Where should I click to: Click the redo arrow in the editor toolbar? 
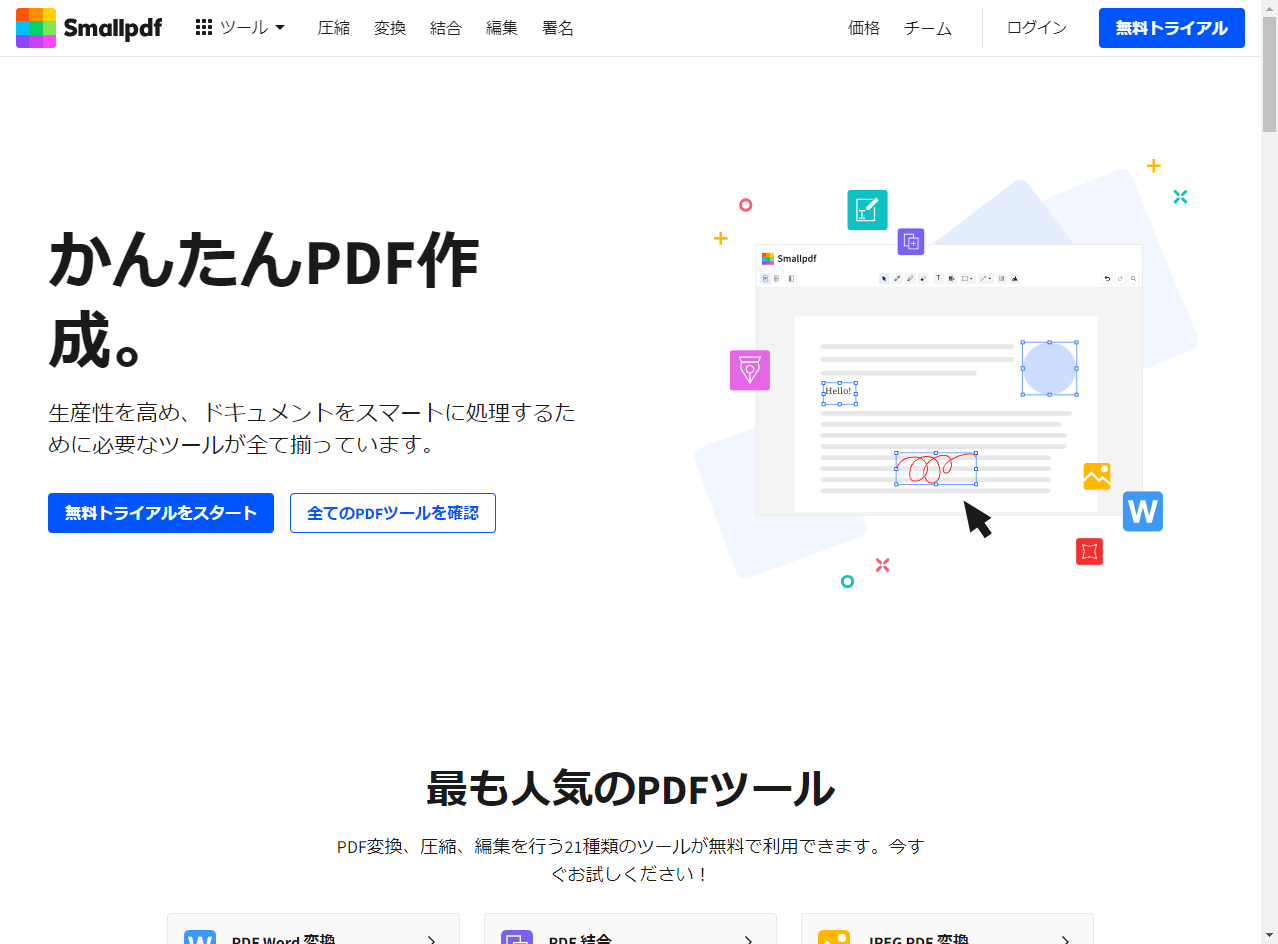(x=1119, y=278)
